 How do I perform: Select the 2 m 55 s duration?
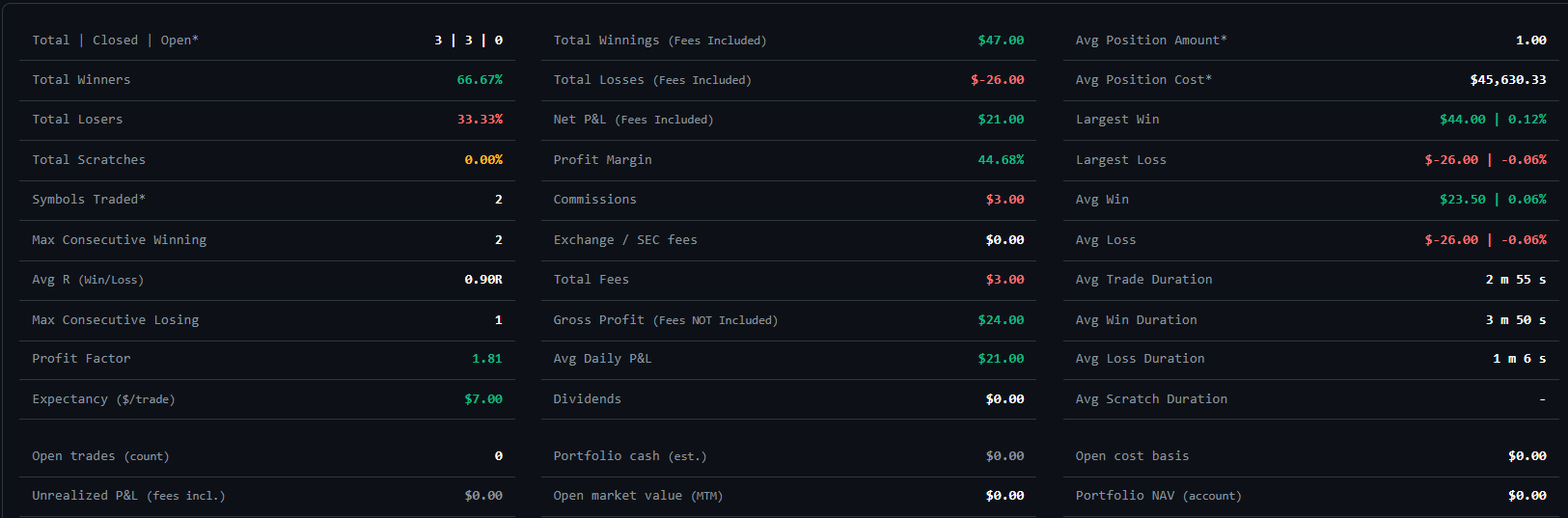(1515, 280)
